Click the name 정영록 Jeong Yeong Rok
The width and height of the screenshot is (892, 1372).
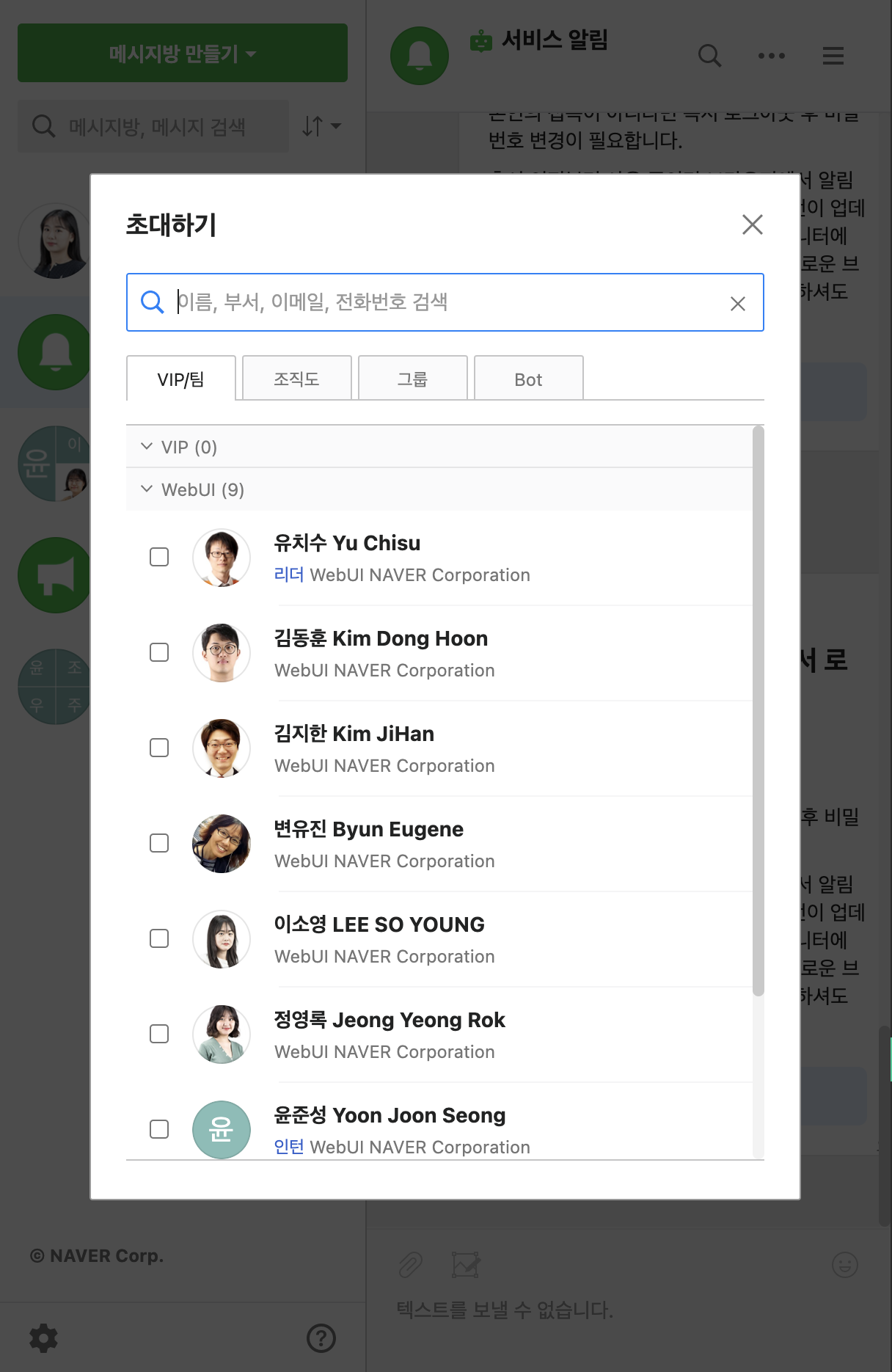[390, 1020]
